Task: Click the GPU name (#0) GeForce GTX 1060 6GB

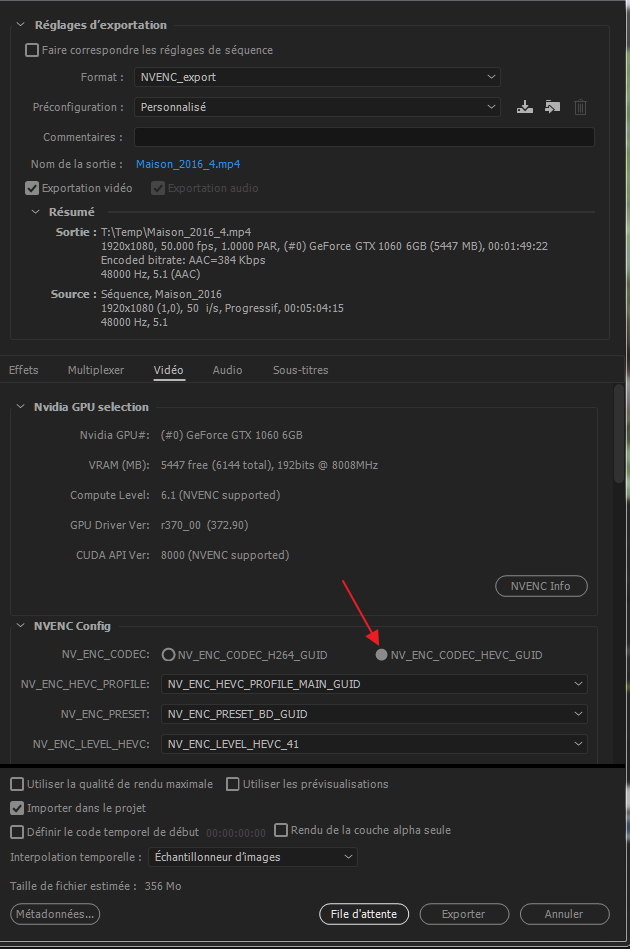Action: pyautogui.click(x=232, y=435)
